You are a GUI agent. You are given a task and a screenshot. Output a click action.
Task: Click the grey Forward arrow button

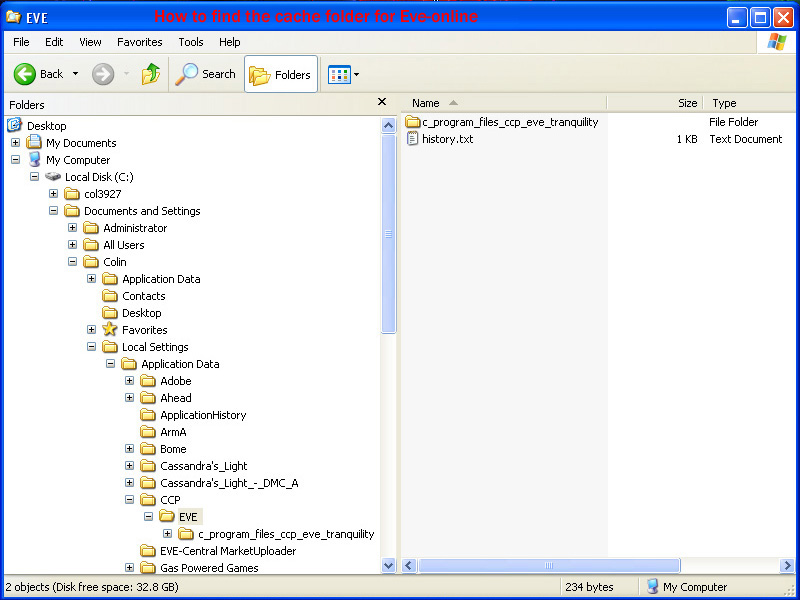[x=103, y=74]
